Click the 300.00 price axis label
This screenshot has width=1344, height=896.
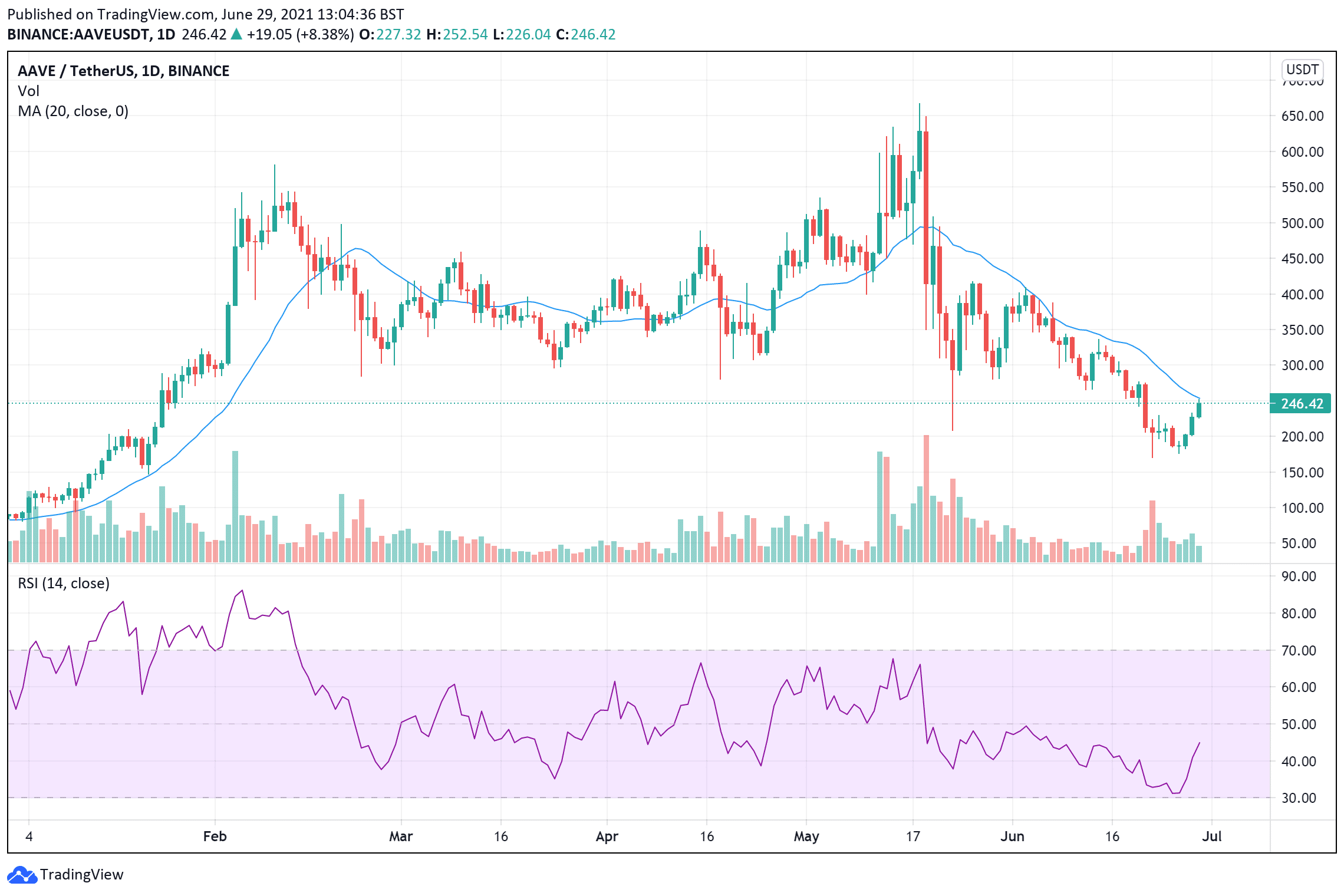1302,365
